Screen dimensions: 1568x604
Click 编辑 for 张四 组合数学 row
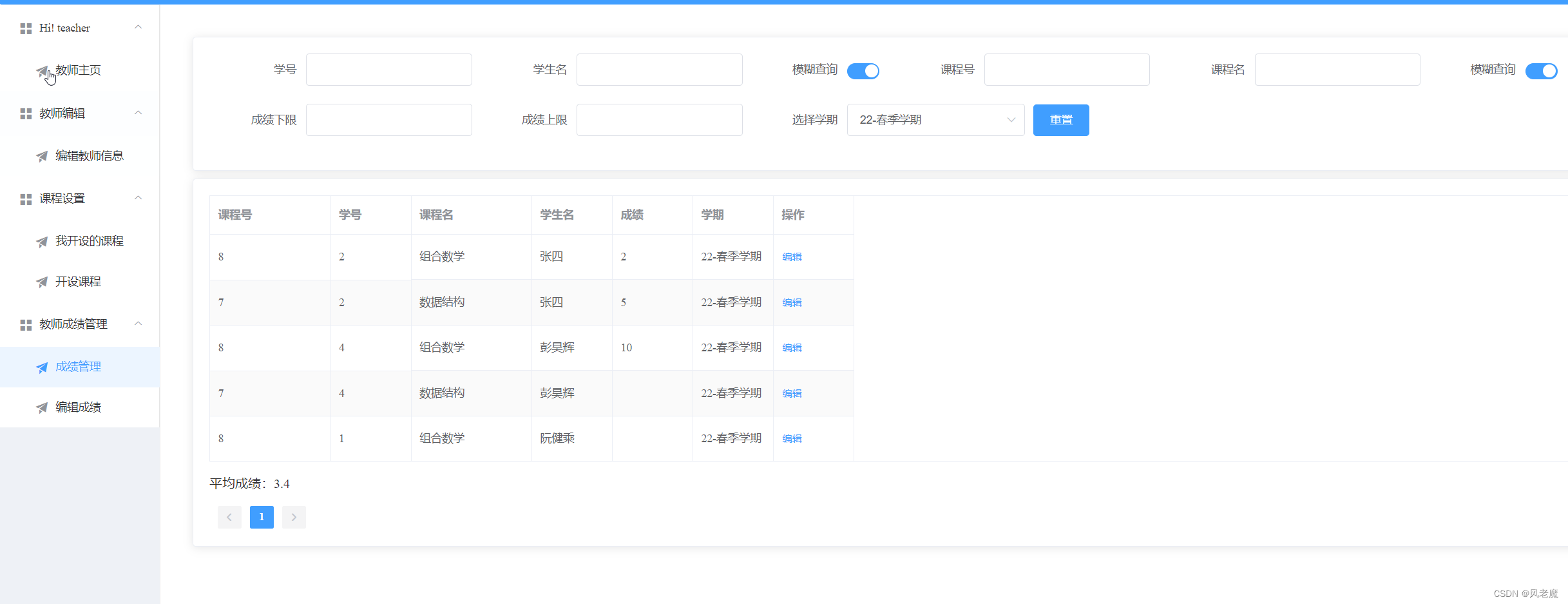click(x=792, y=257)
